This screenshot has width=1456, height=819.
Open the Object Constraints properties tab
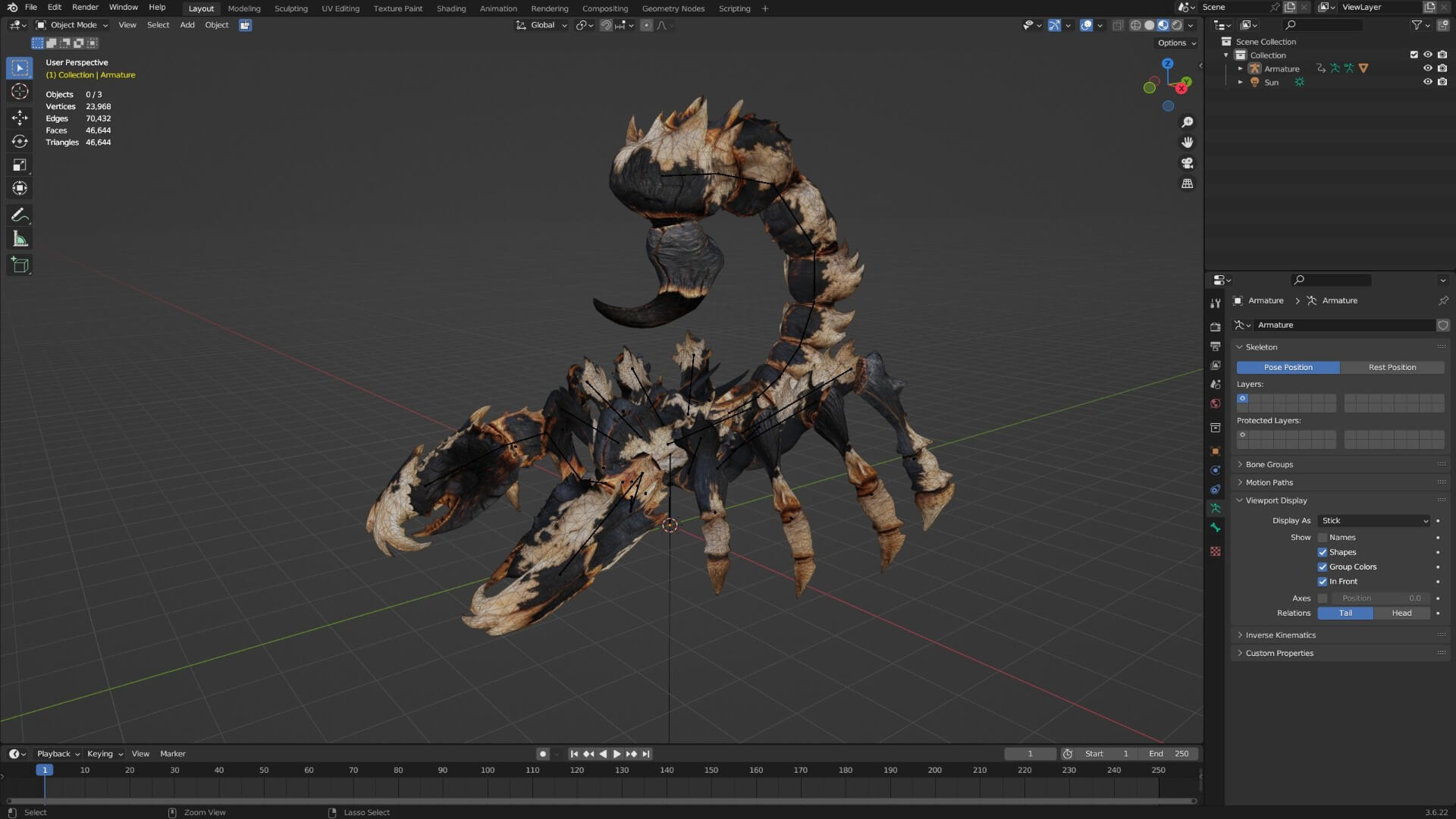click(x=1216, y=489)
